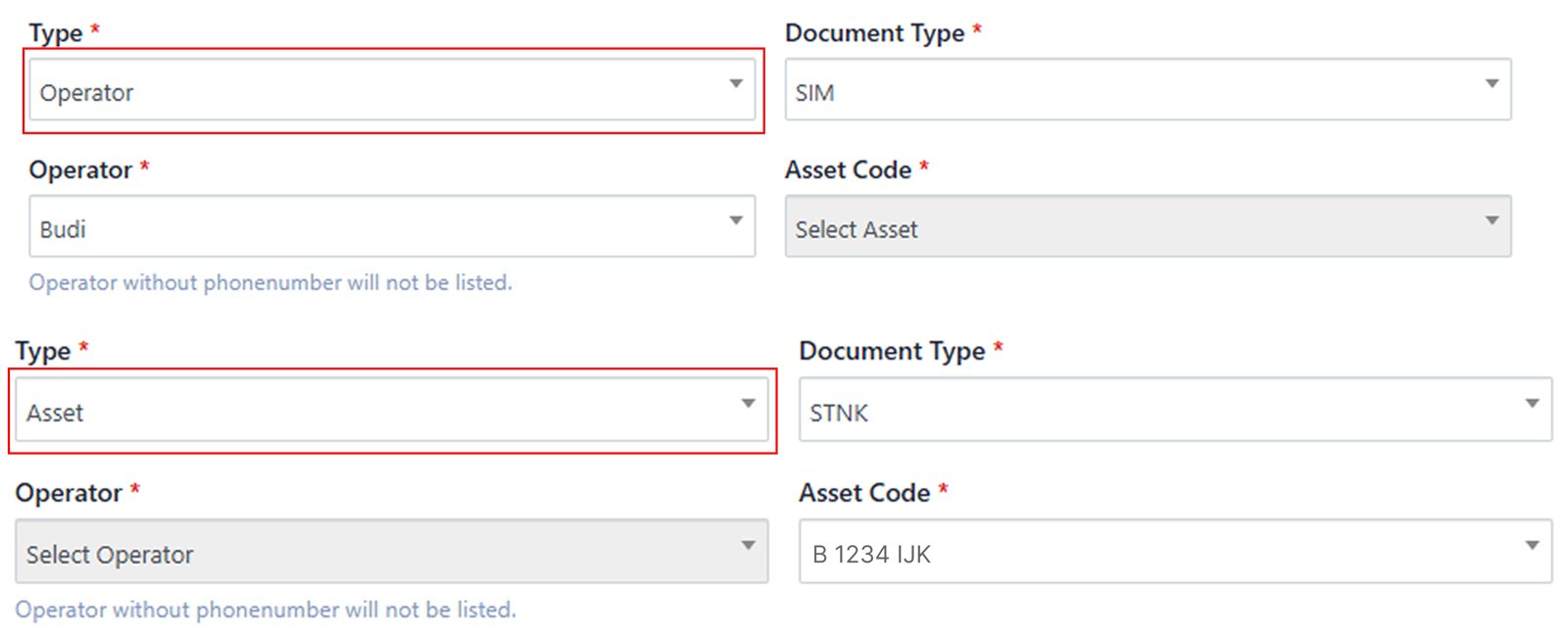Image resolution: width=1568 pixels, height=636 pixels.
Task: Open the Type dropdown showing Asset
Action: (372, 411)
